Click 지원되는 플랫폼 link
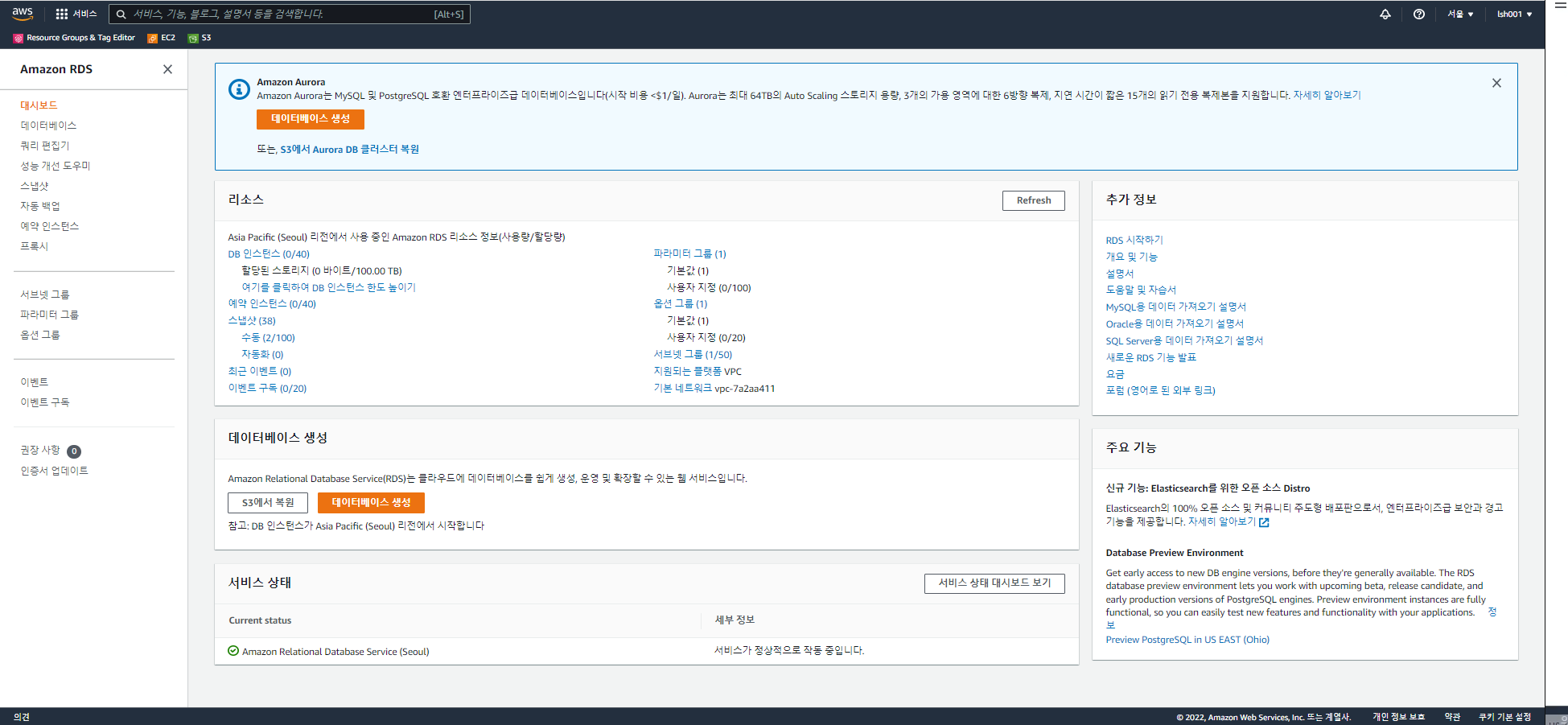1568x725 pixels. click(x=687, y=372)
